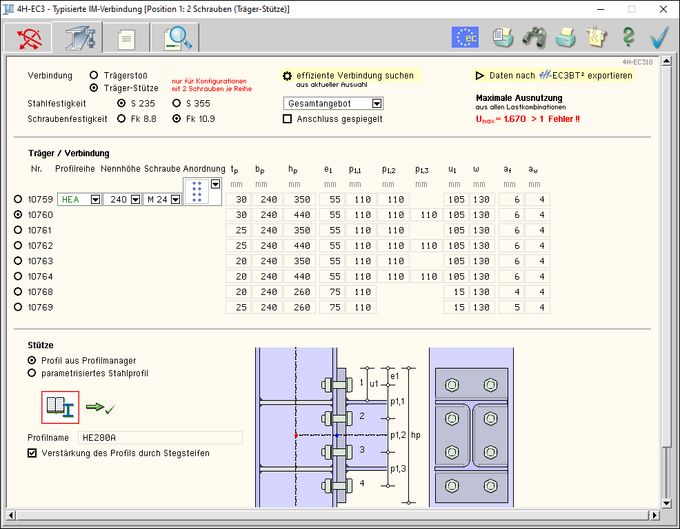Click the gear icon for efficient connection search
680x529 pixels.
click(288, 76)
